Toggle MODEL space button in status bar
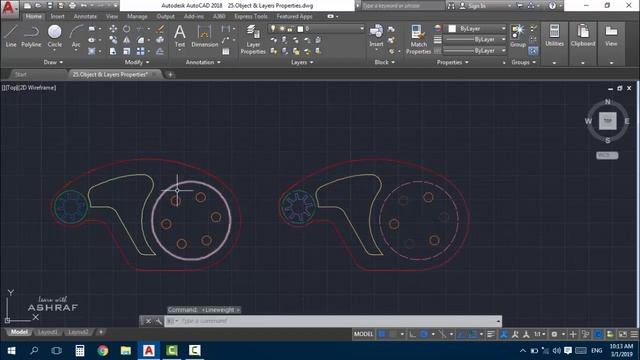640x360 pixels. point(363,334)
